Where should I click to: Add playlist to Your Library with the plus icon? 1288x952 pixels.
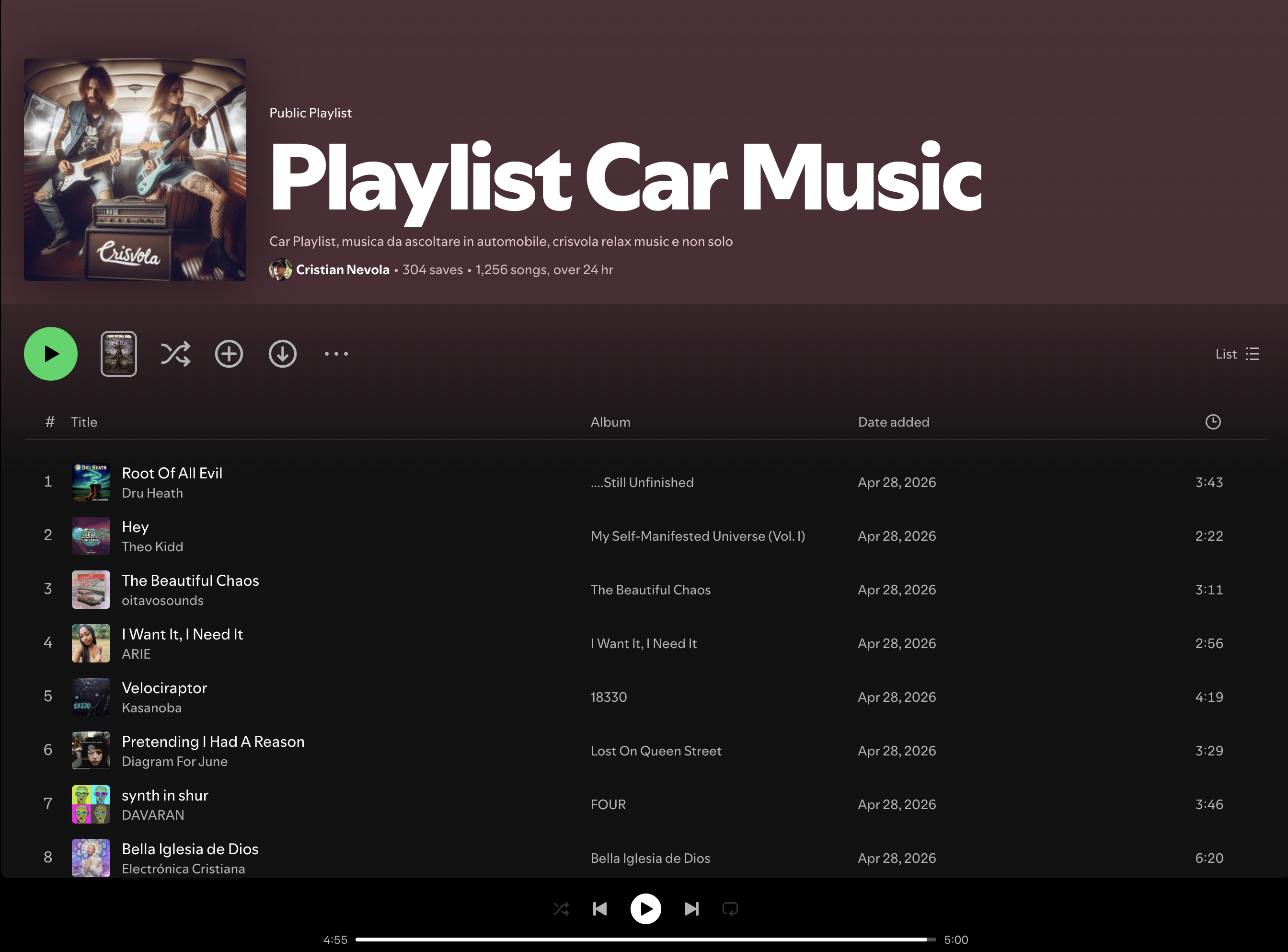229,354
